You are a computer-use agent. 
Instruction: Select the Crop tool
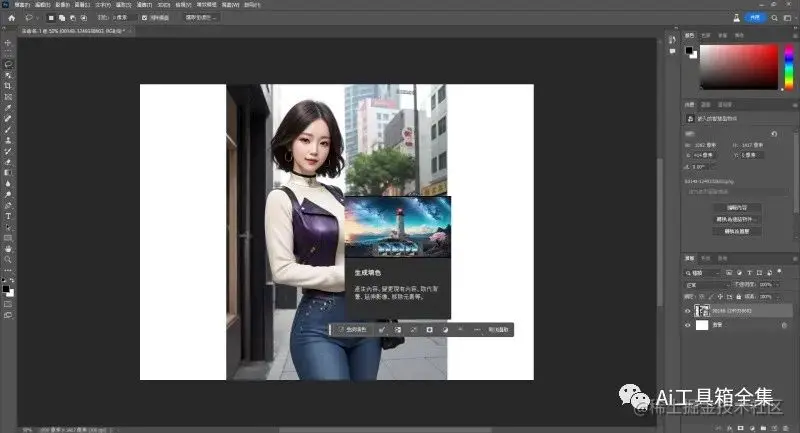pos(8,86)
